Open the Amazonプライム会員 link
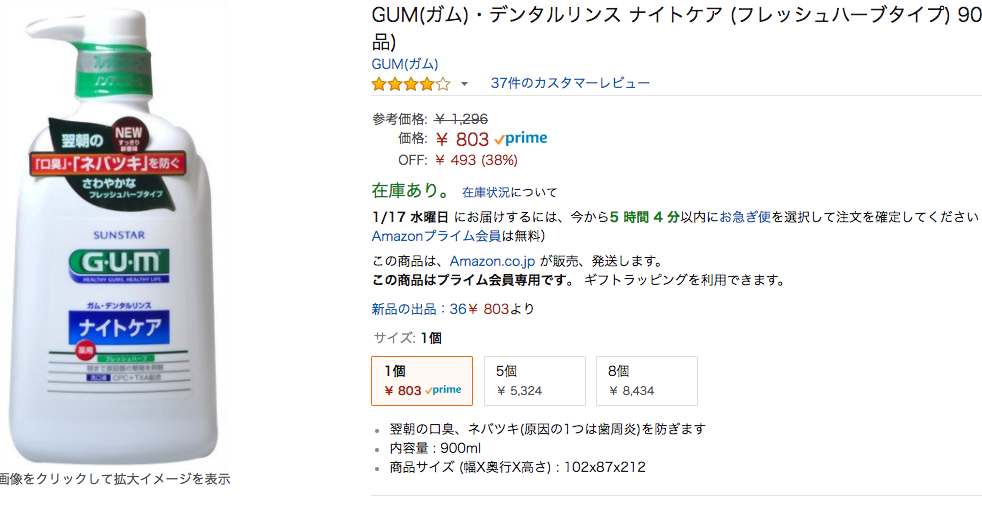Viewport: 982px width, 511px height. point(436,236)
